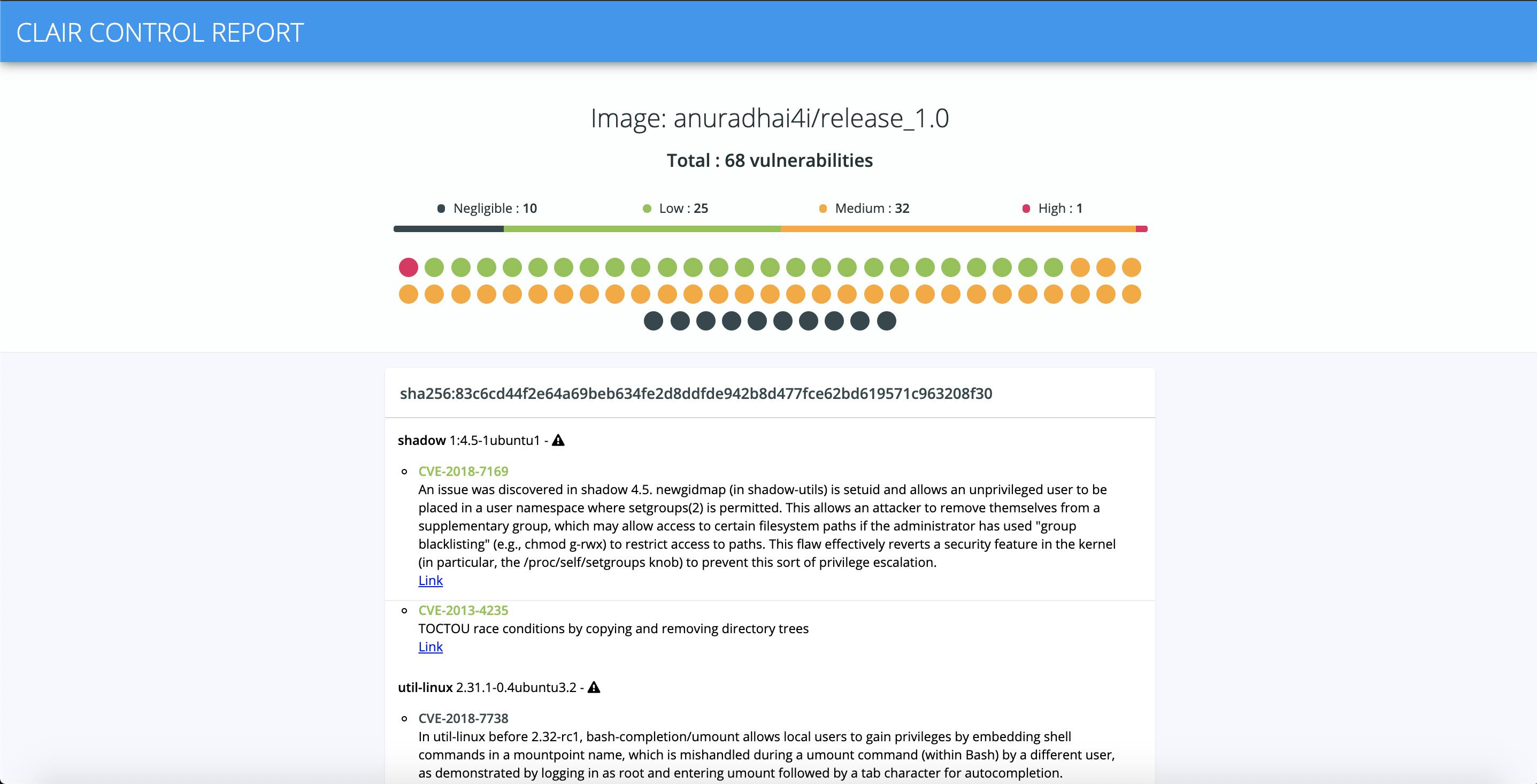Screen dimensions: 1537x784
Task: Follow the Link under the TOCTOU race description
Action: click(430, 647)
